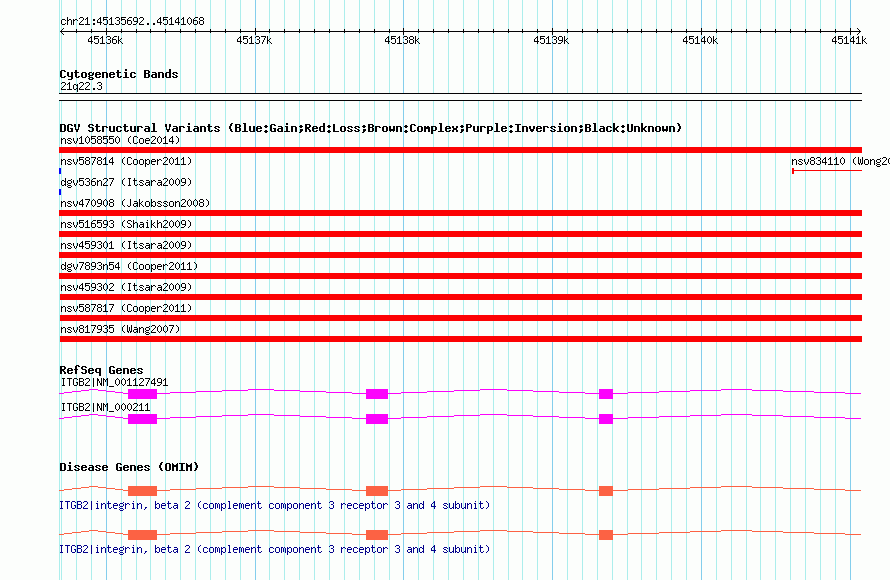Click the dgv536n27 (Itsara2009) label

126,182
